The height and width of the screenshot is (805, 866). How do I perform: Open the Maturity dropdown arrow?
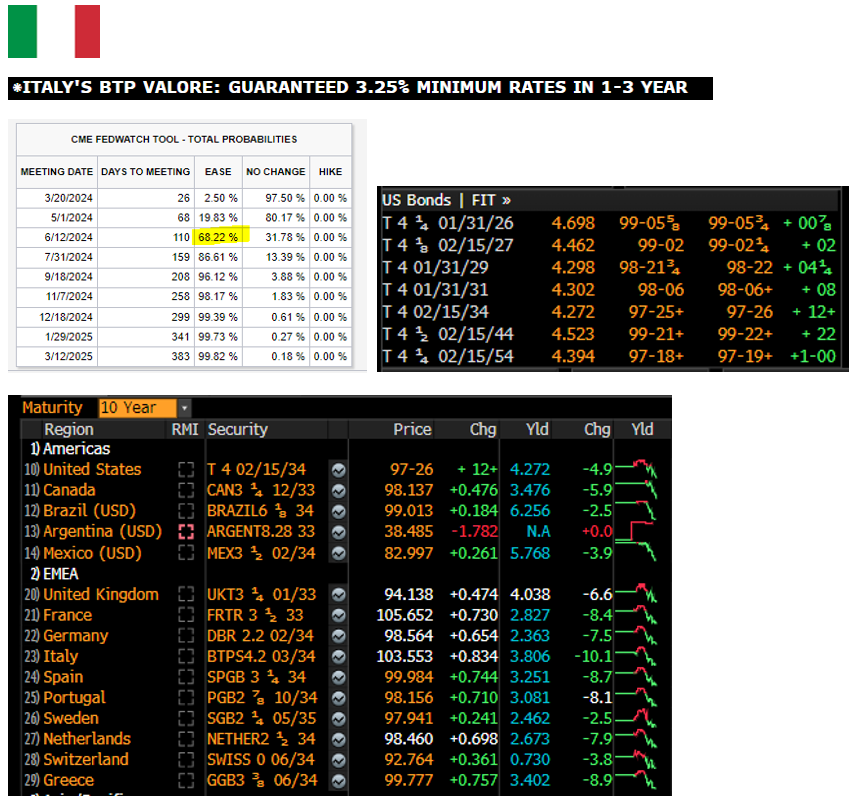[184, 408]
